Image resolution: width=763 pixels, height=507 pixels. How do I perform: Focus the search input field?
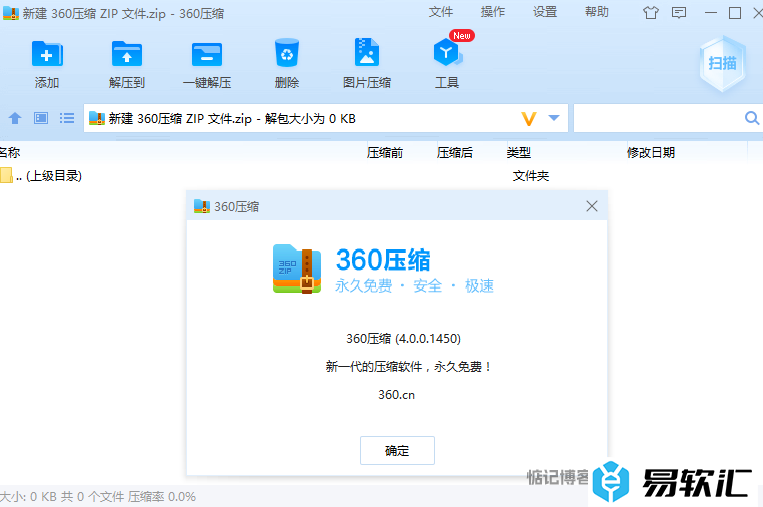[x=658, y=118]
